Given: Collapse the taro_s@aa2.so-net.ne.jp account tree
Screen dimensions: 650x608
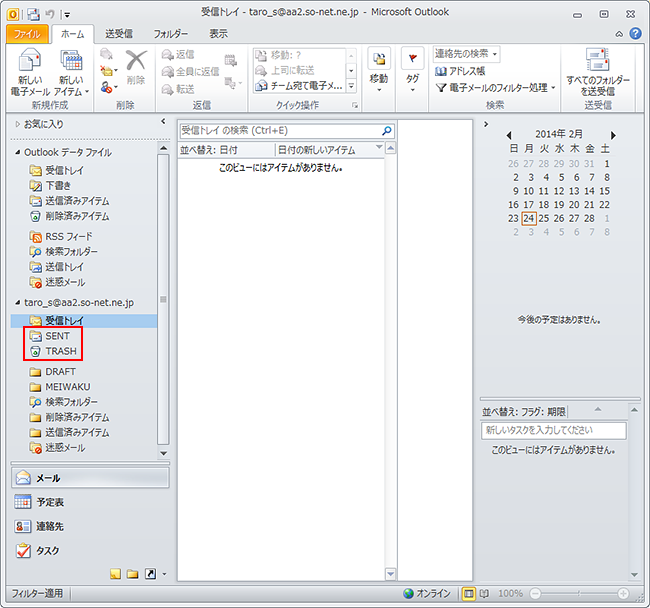Looking at the screenshot, I should click(x=17, y=301).
